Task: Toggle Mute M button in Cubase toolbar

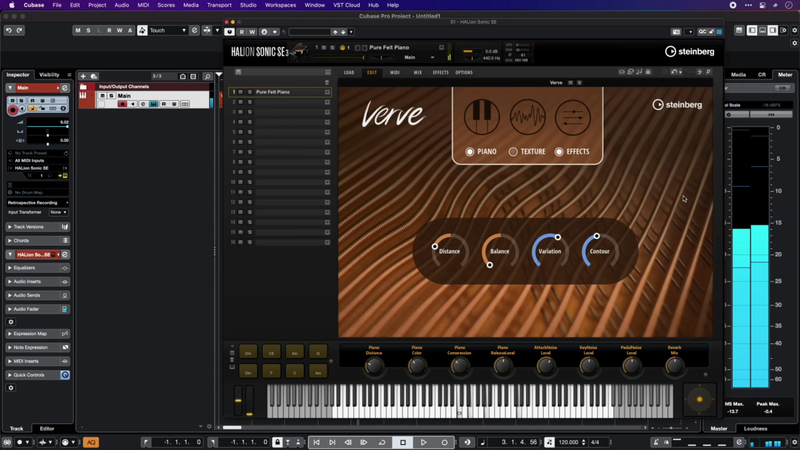Action: click(x=78, y=31)
